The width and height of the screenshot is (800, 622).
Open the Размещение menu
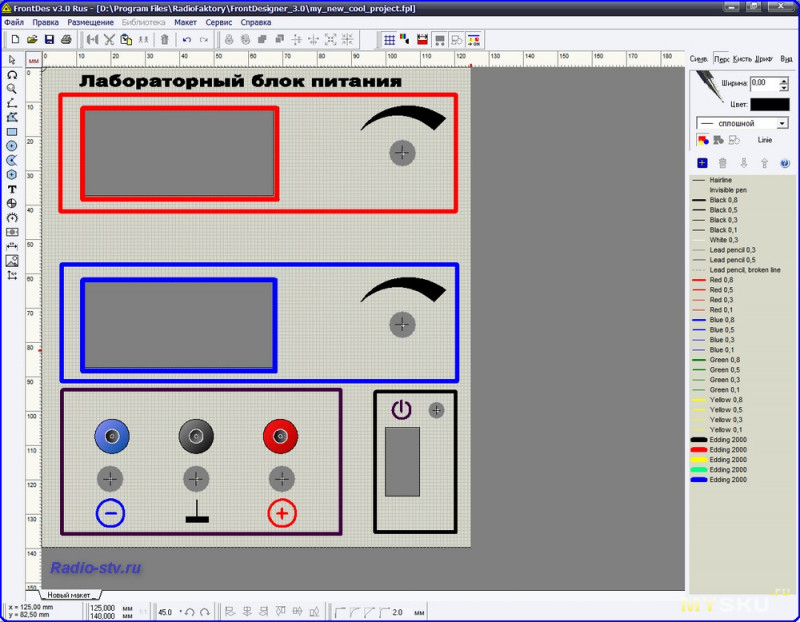tap(90, 22)
